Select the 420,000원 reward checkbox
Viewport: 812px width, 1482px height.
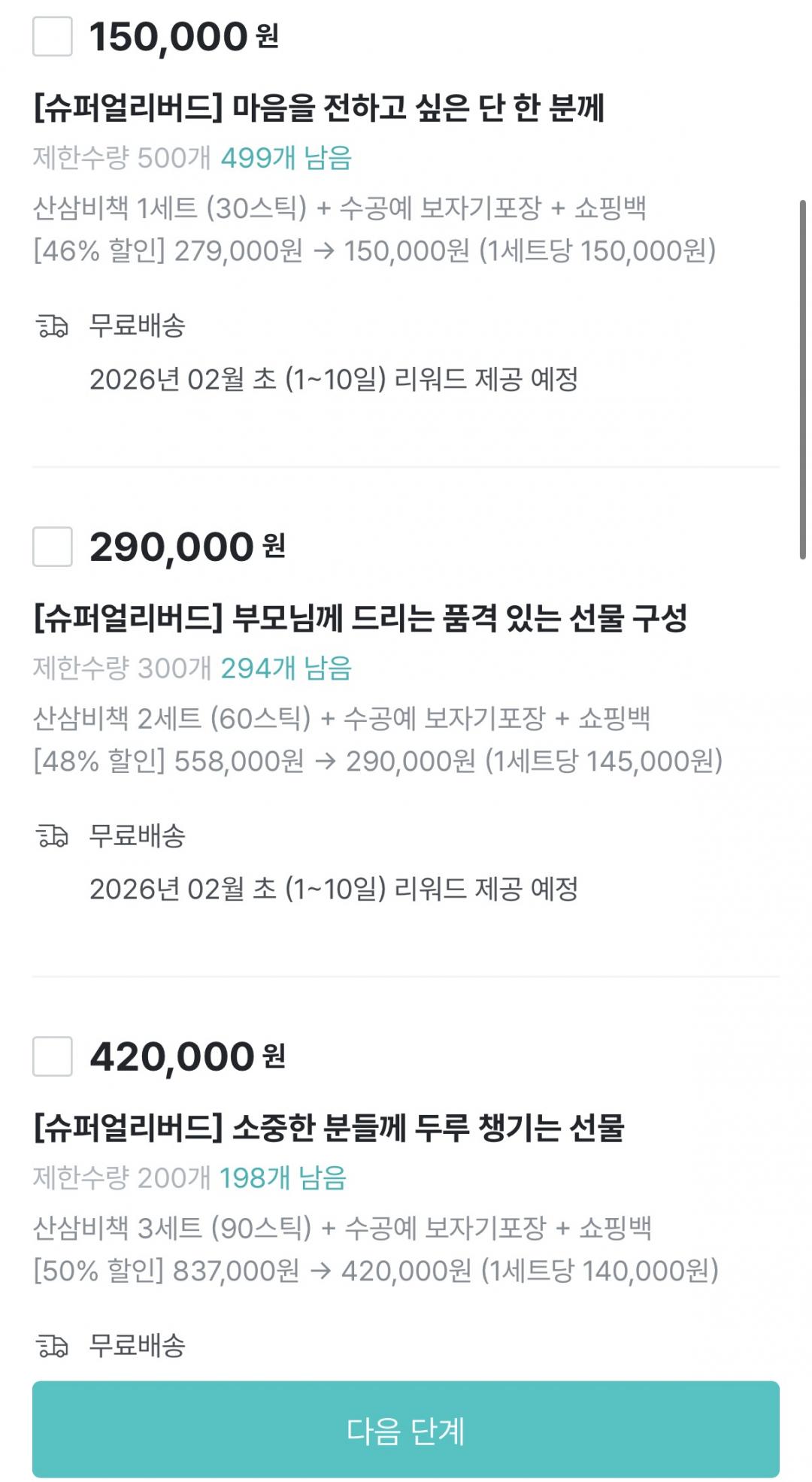pyautogui.click(x=53, y=1056)
